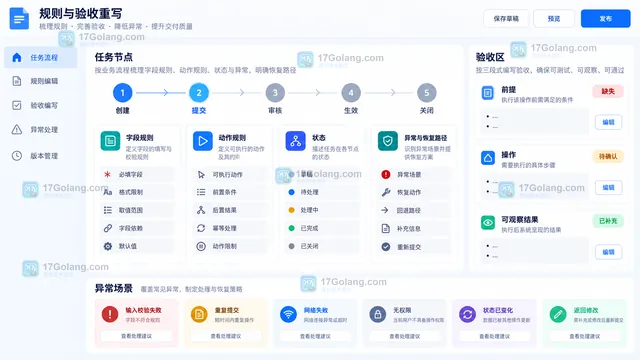The width and height of the screenshot is (640, 360).
Task: Click the cursor icon for 可执行动作
Action: click(x=201, y=174)
